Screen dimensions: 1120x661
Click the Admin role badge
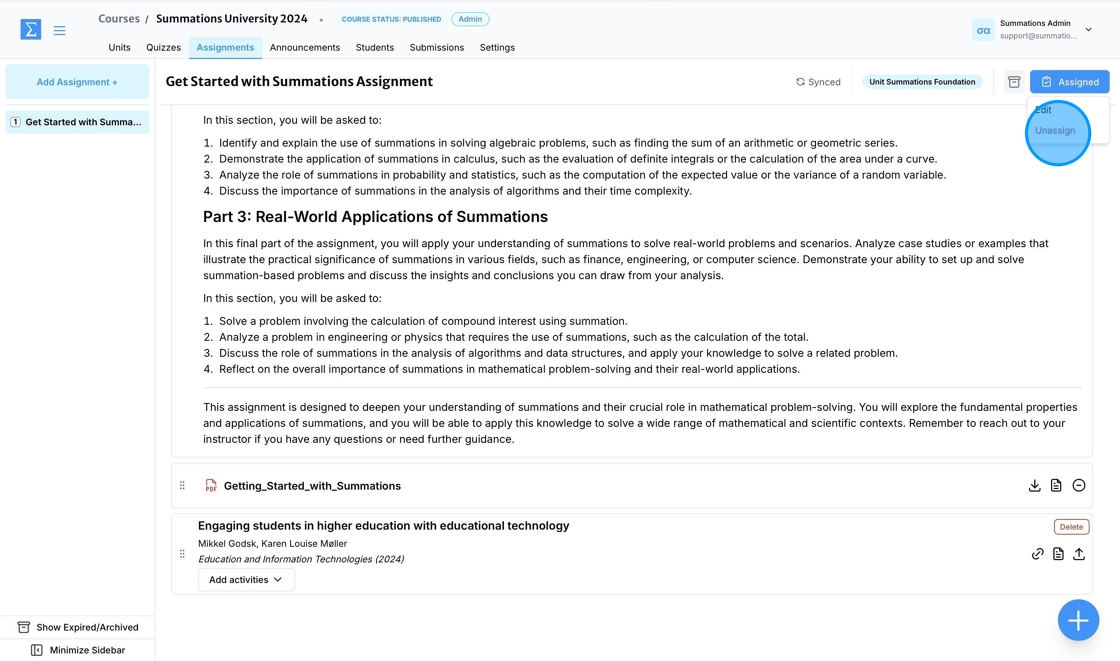click(470, 19)
